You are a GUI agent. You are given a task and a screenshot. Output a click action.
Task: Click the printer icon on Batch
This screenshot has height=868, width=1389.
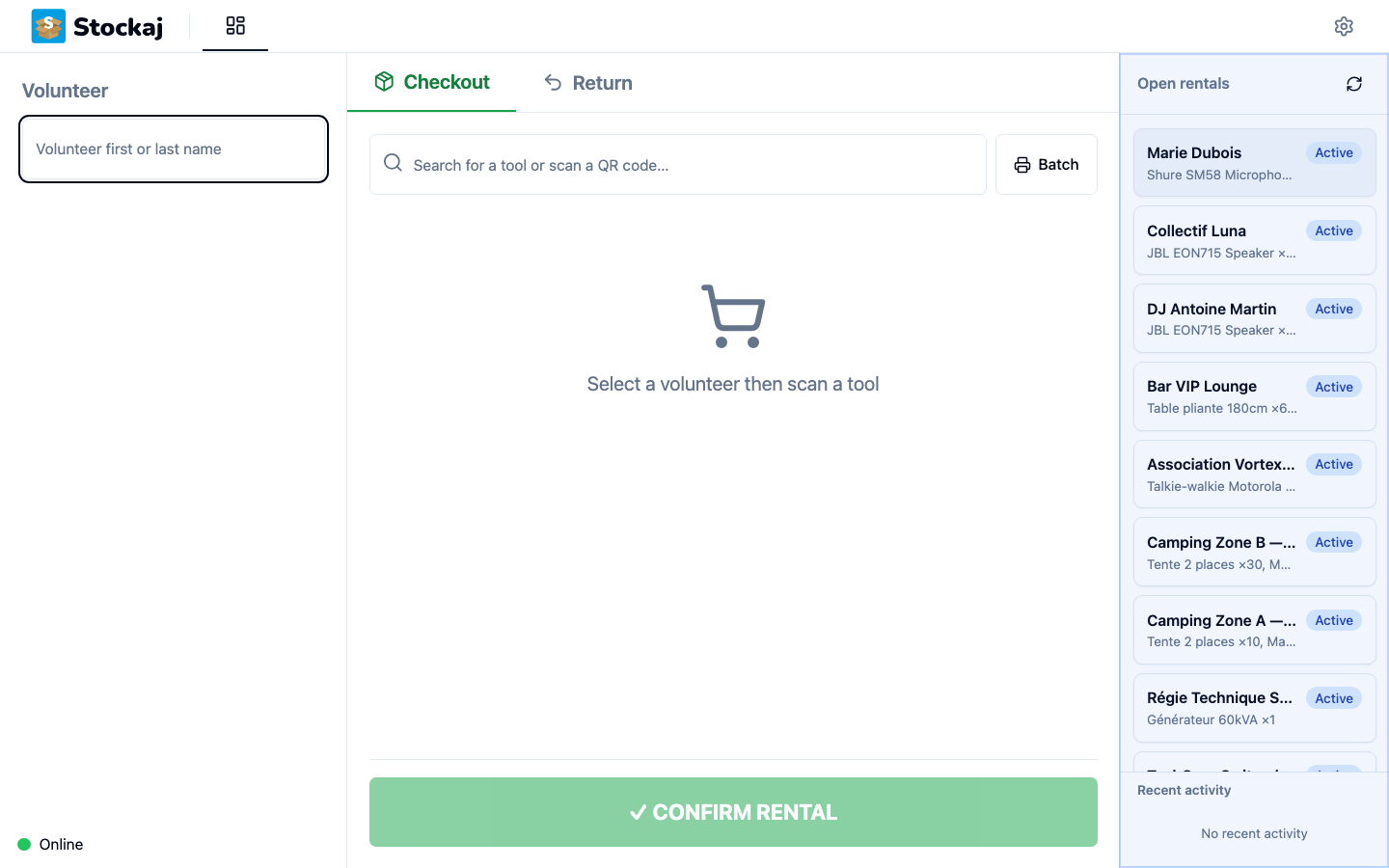(x=1022, y=165)
